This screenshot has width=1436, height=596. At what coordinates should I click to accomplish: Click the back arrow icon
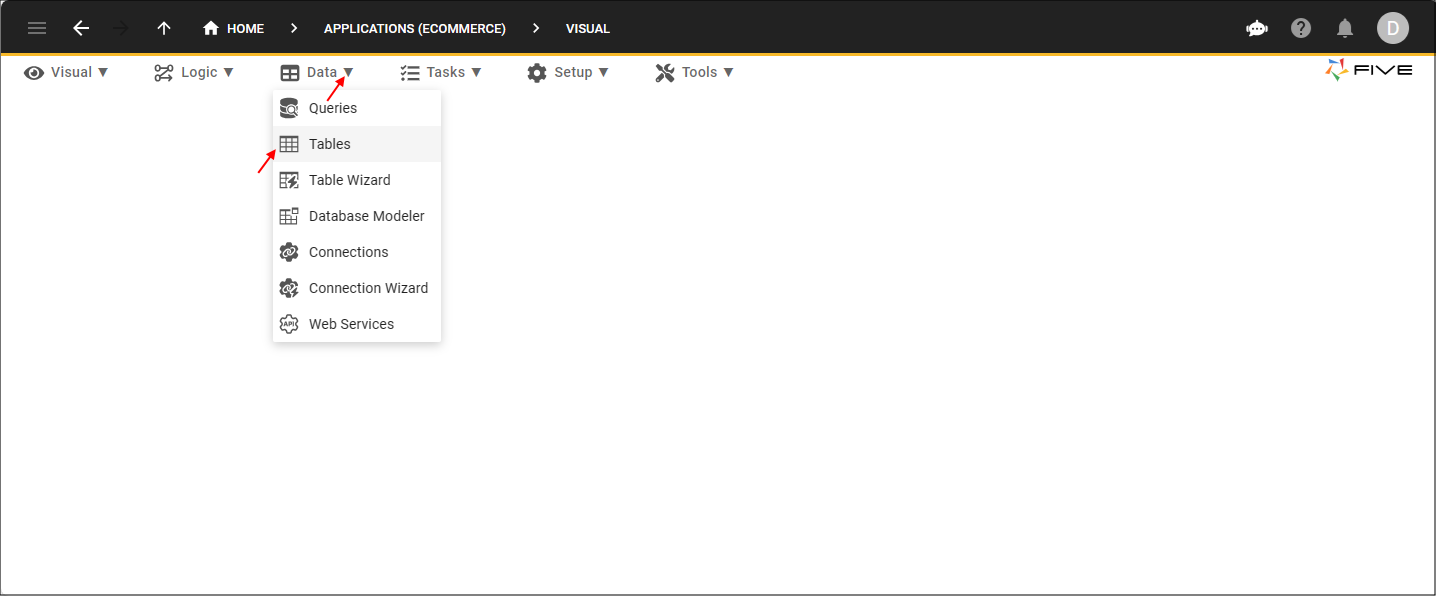81,28
